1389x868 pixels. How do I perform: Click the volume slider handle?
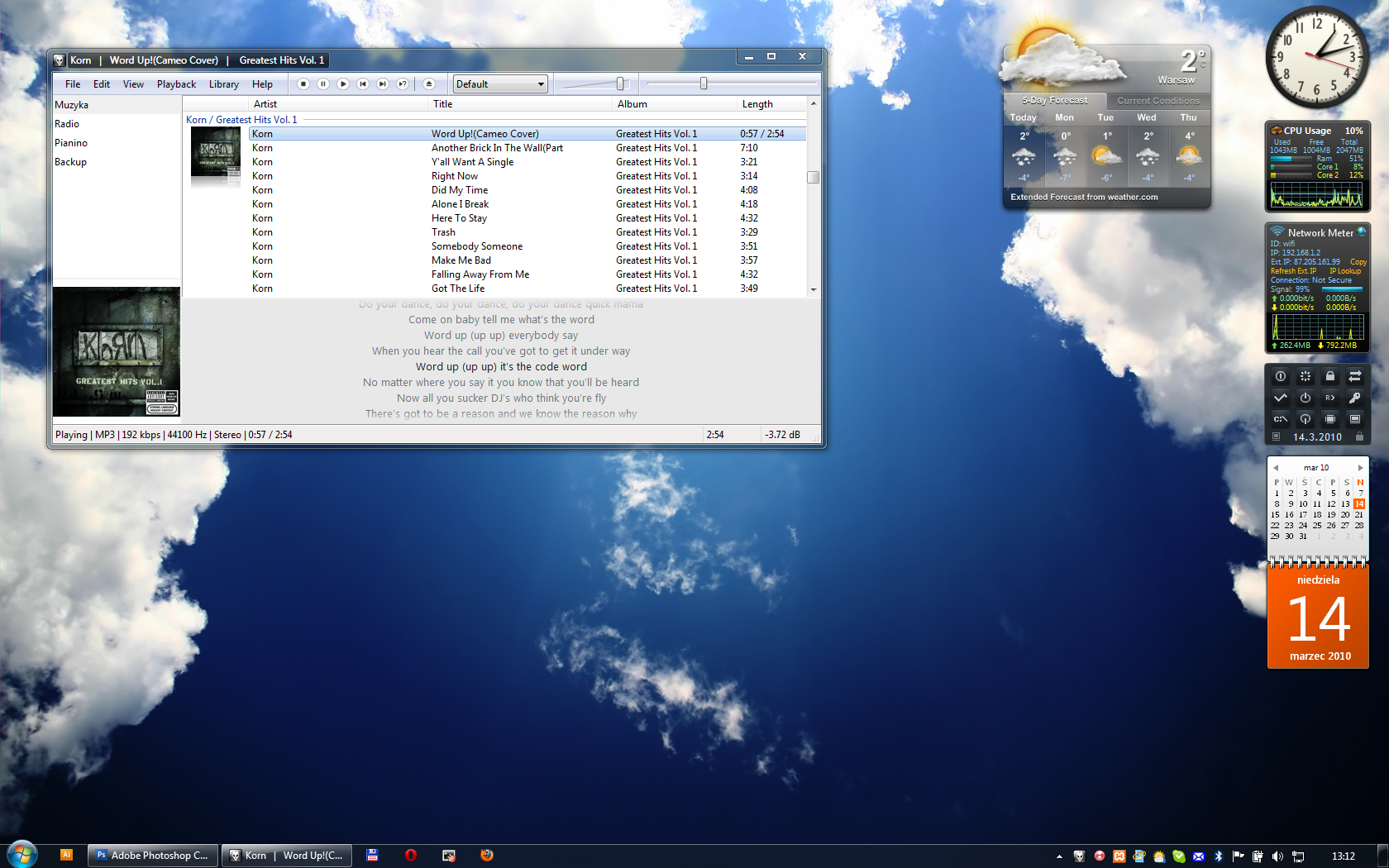pos(620,83)
